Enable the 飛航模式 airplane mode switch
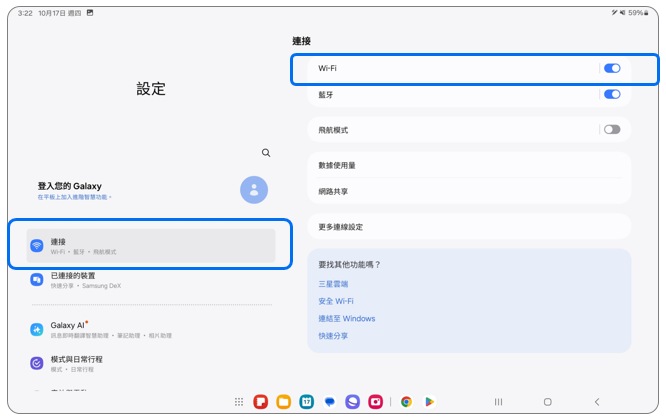Image resolution: width=666 pixels, height=419 pixels. (612, 130)
